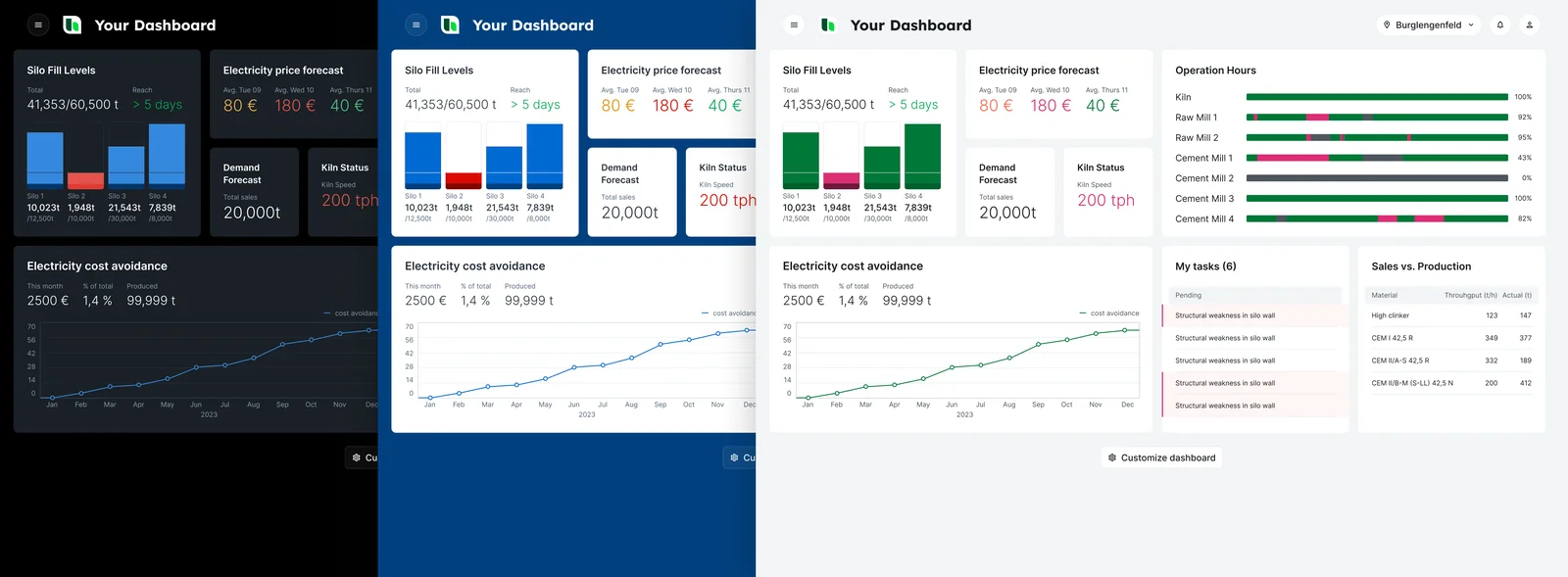Screen dimensions: 1568x577
Task: Click Electricity cost avoidance heading in dark theme
Action: pos(97,266)
